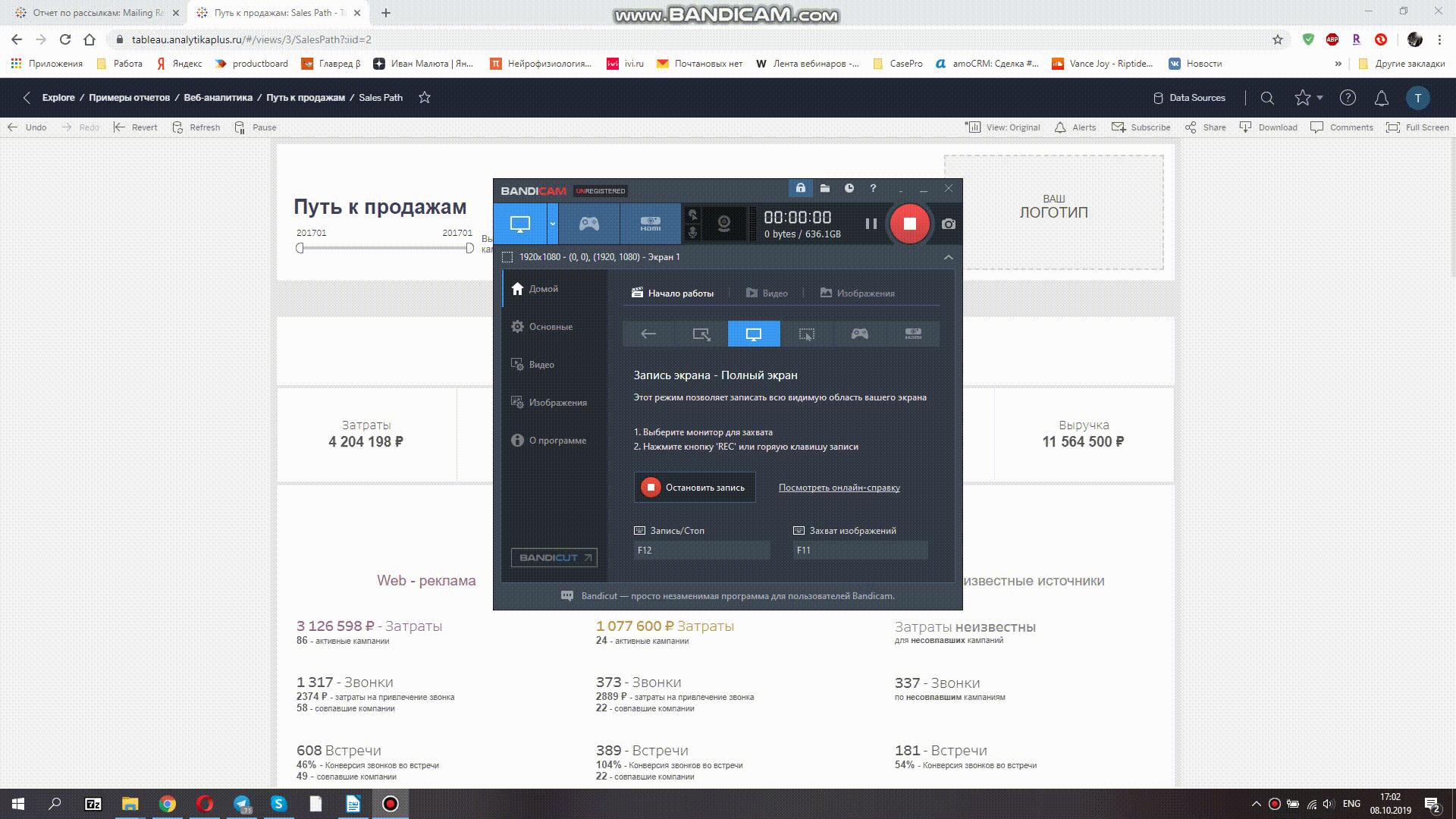Select the game recording mode gamepad icon
Screen dimensions: 1456x819
pos(588,224)
